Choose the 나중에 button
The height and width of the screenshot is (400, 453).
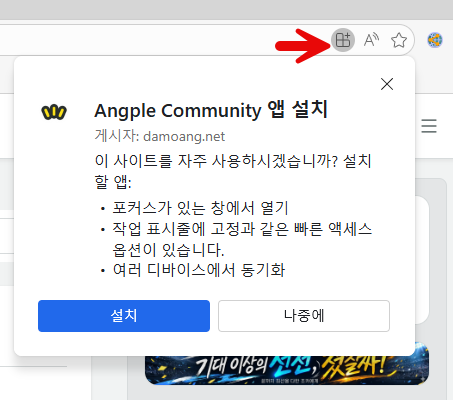[304, 316]
